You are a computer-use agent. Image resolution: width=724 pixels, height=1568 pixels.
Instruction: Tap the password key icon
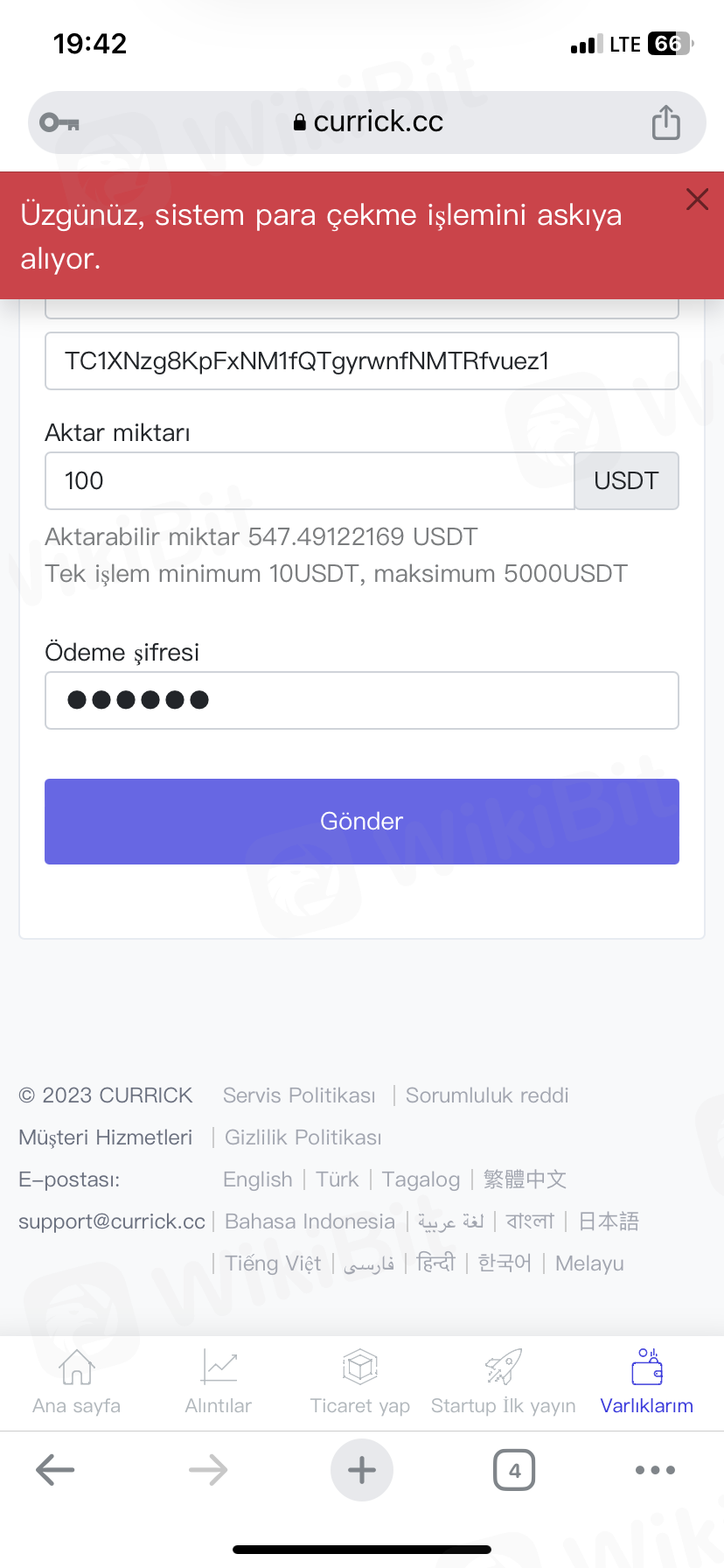[x=59, y=122]
